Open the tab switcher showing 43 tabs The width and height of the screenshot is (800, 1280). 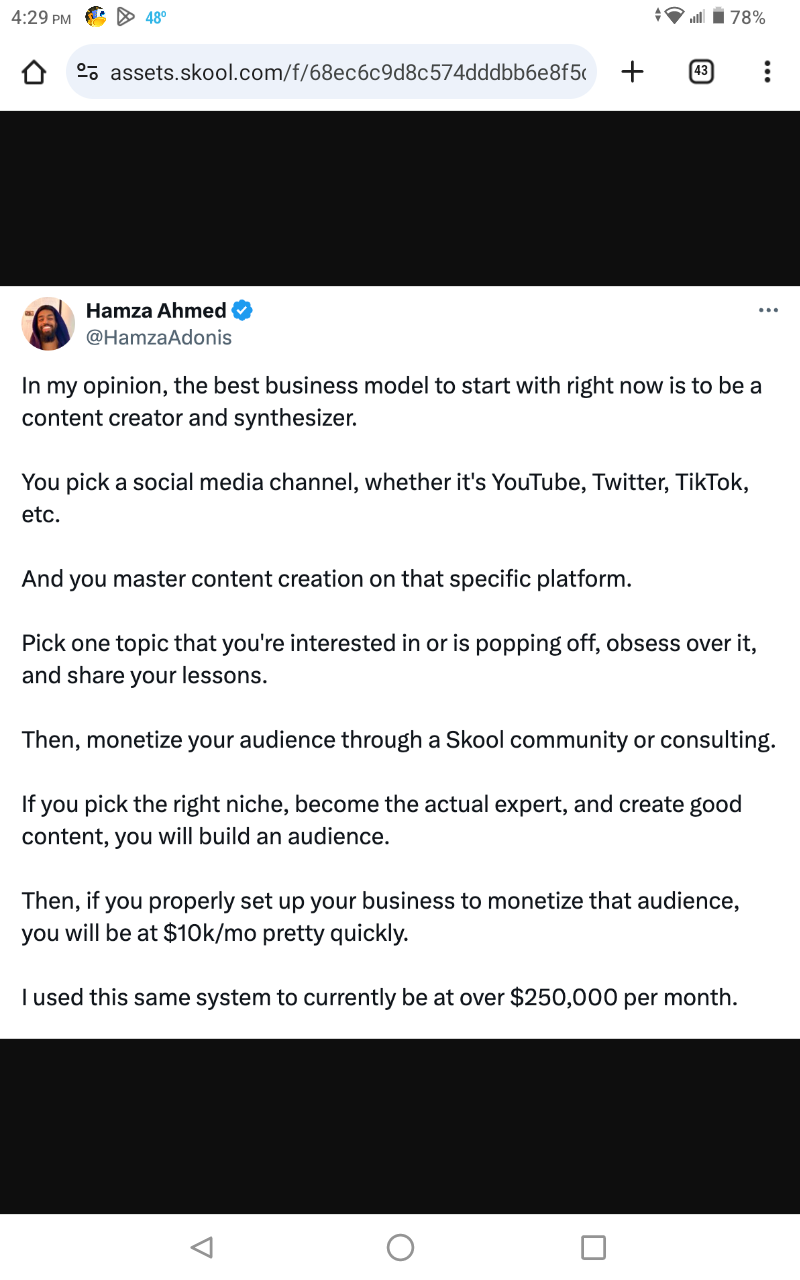[701, 71]
